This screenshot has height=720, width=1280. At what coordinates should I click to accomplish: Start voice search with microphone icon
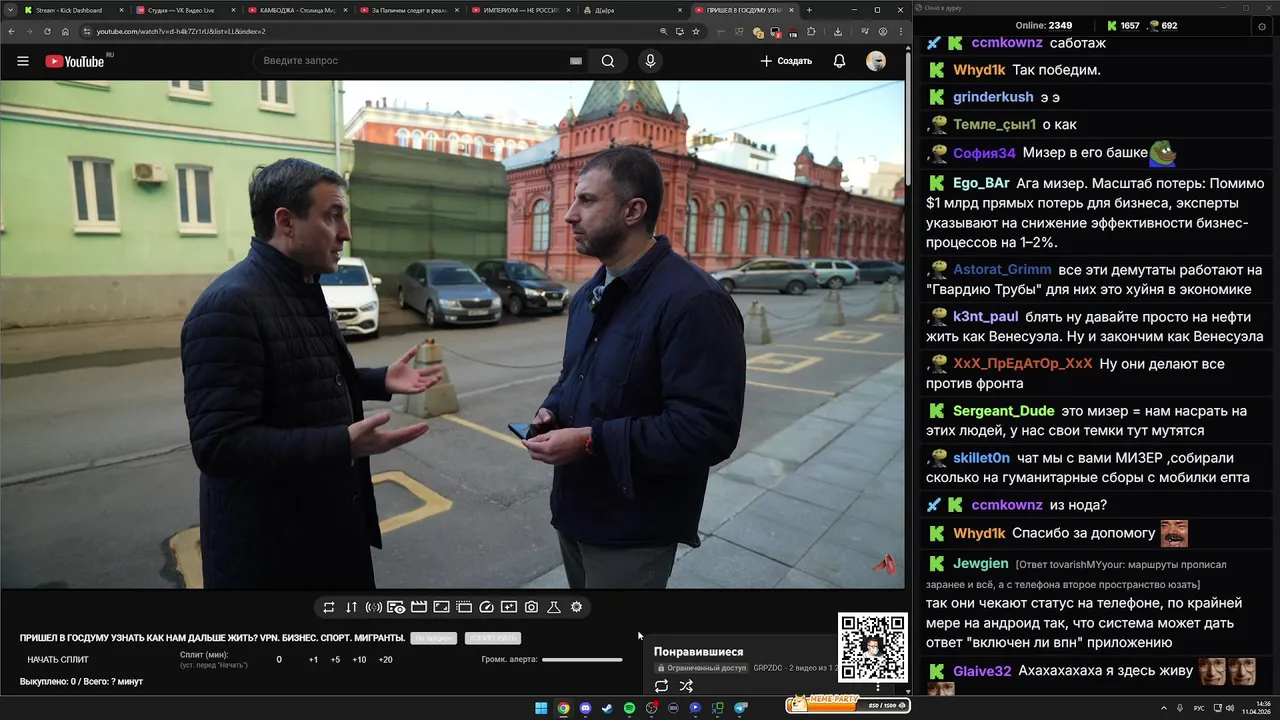650,61
